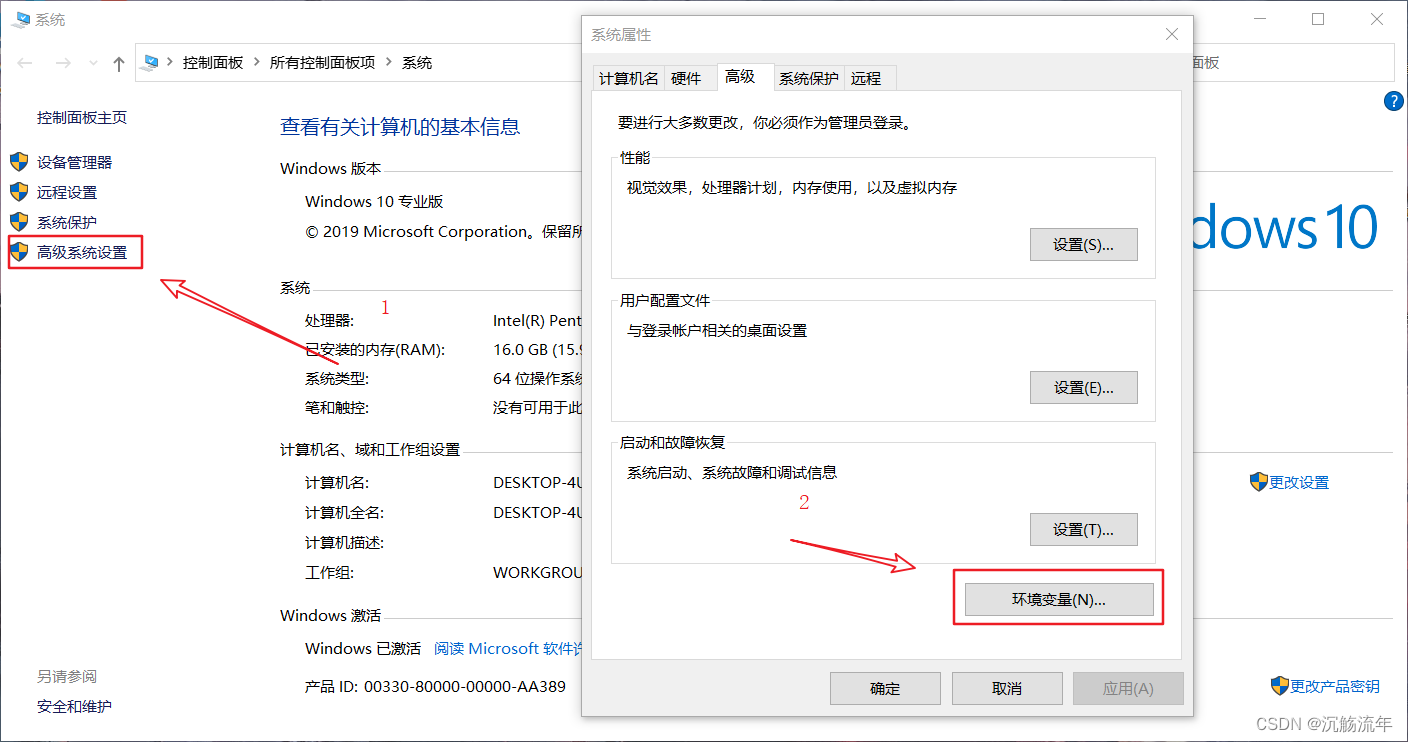Click the 查看有关计算机的基本信息 heading
This screenshot has width=1408, height=742.
[x=400, y=127]
